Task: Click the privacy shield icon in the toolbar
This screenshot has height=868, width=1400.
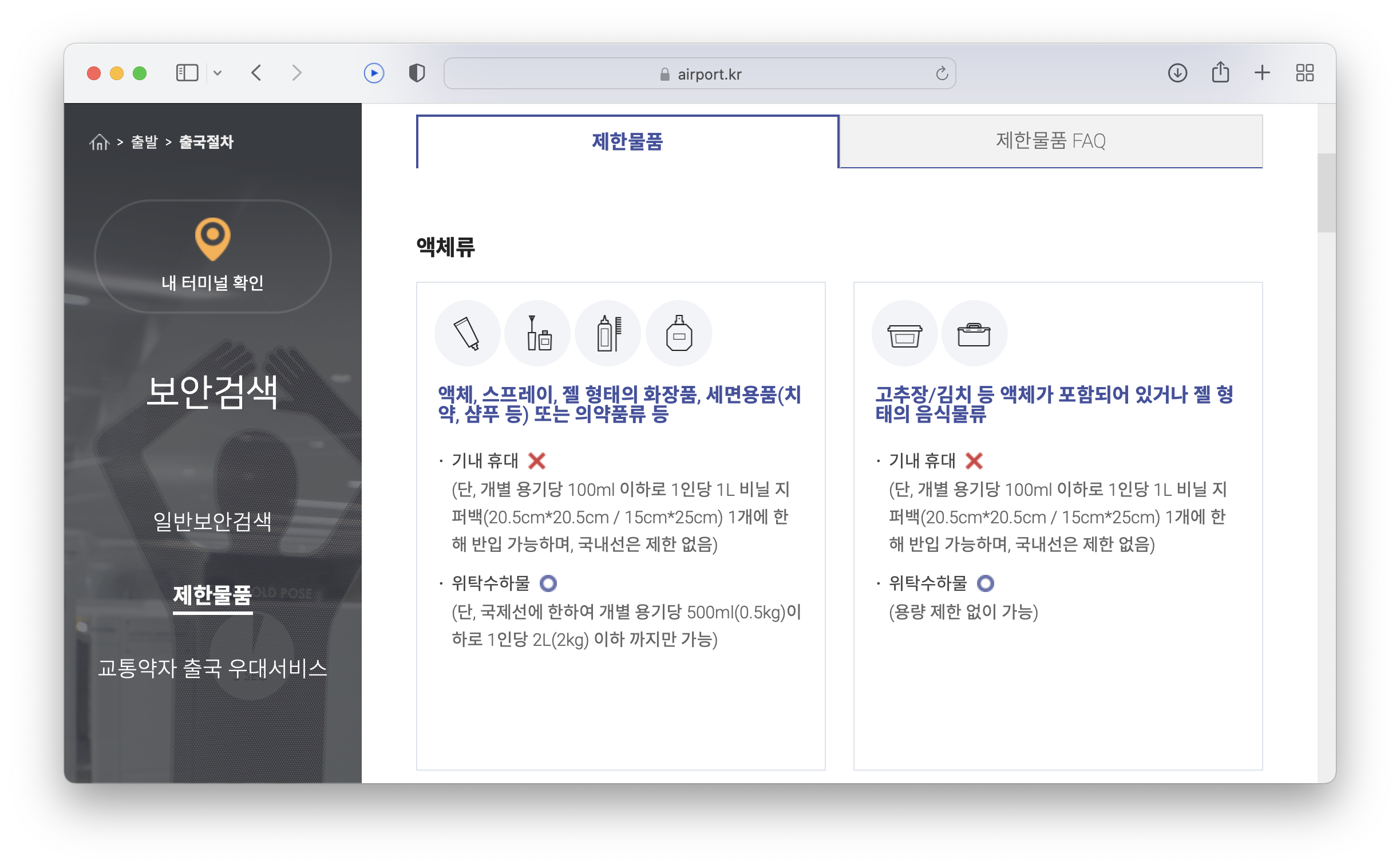Action: click(417, 73)
